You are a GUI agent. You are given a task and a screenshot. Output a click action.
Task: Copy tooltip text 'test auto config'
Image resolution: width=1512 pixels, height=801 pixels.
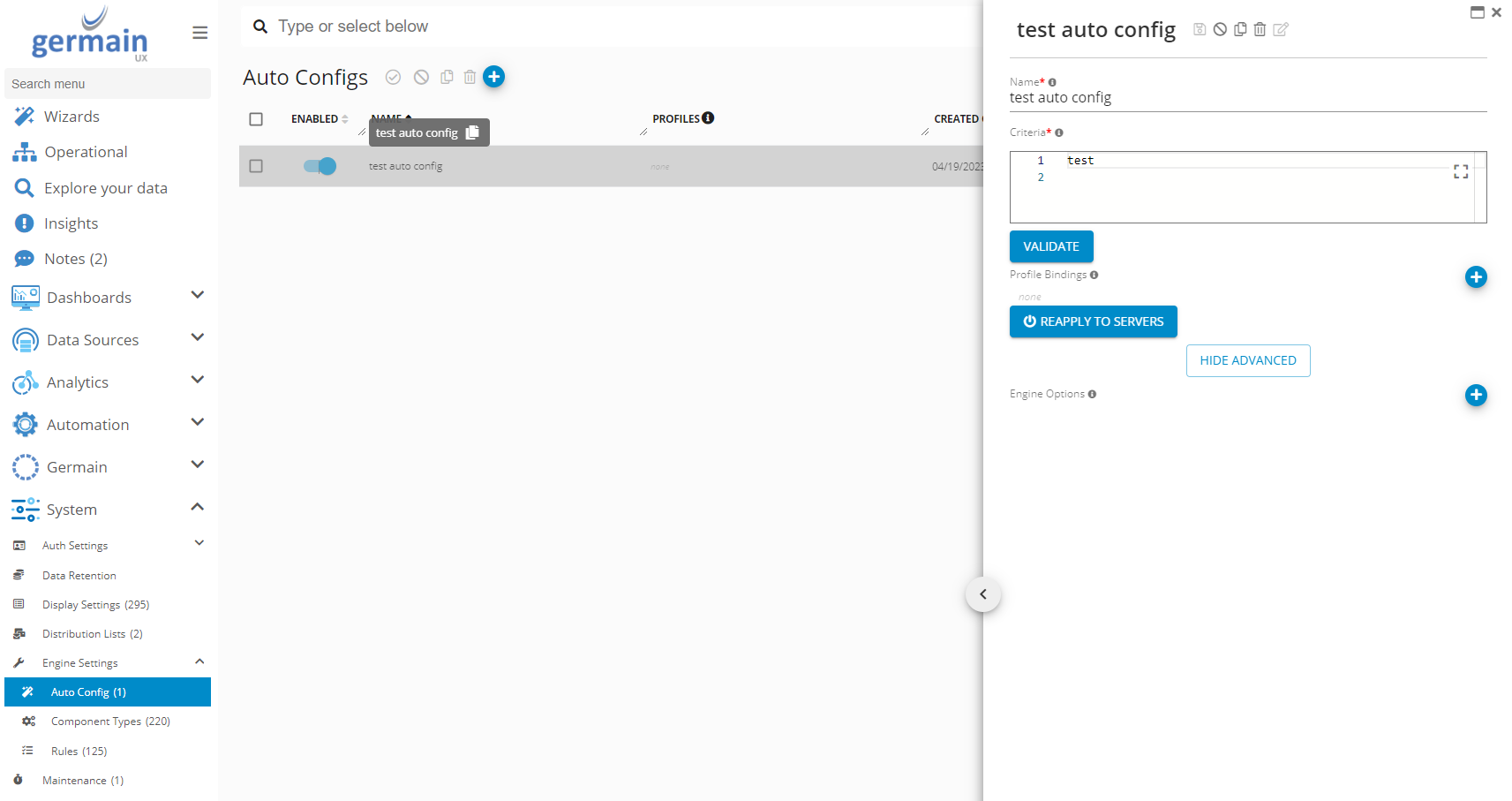click(472, 132)
